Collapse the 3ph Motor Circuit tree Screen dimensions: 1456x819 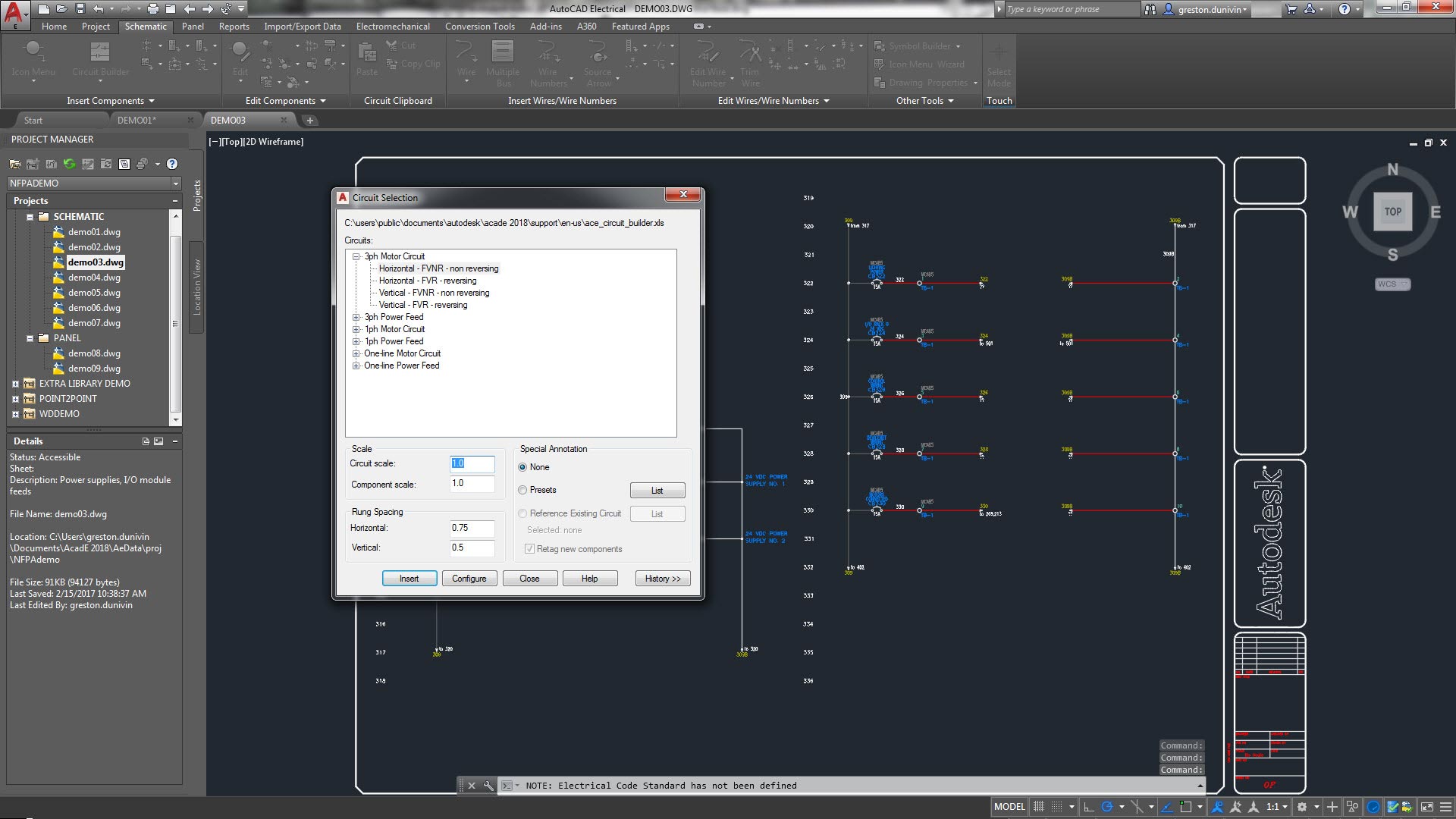point(356,256)
